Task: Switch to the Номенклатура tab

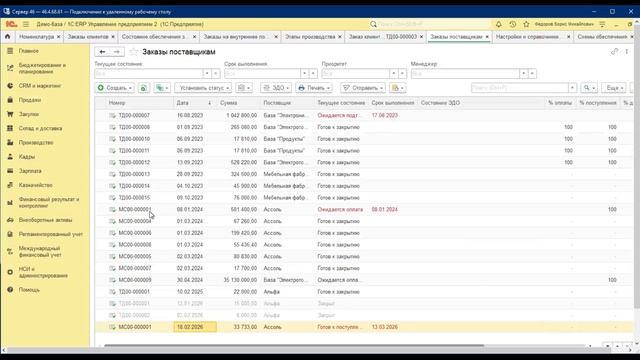Action: click(36, 37)
